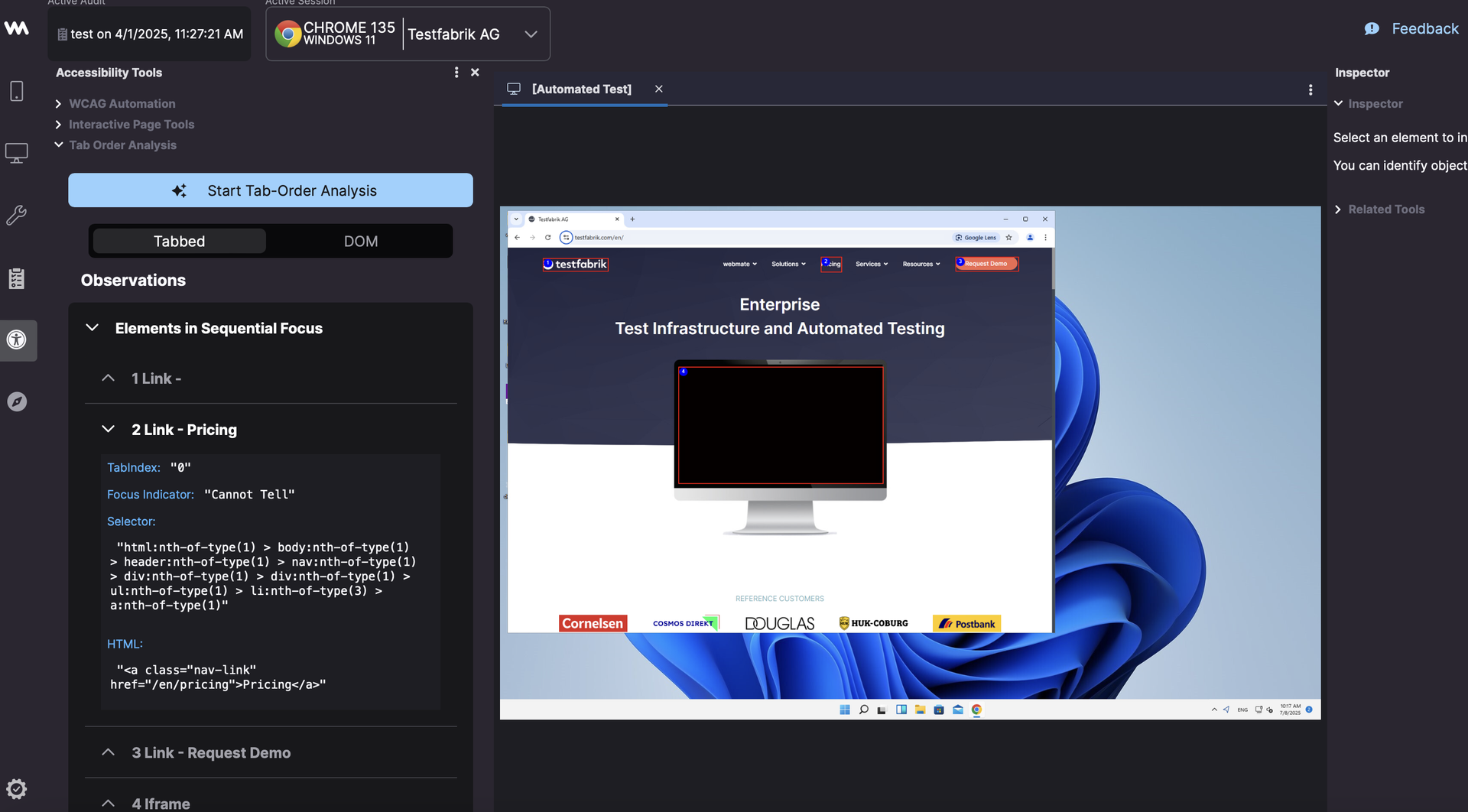The height and width of the screenshot is (812, 1468).
Task: Open the compass explore icon in sidebar
Action: click(16, 401)
